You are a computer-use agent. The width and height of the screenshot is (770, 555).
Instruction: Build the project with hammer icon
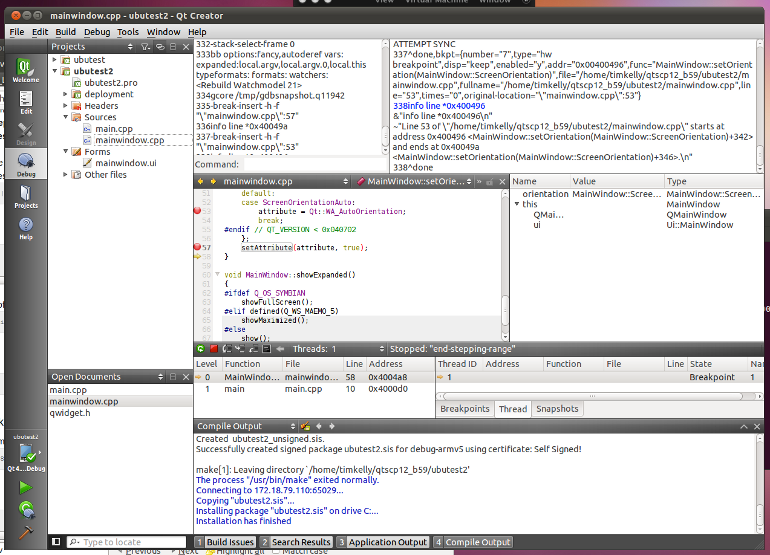26,532
